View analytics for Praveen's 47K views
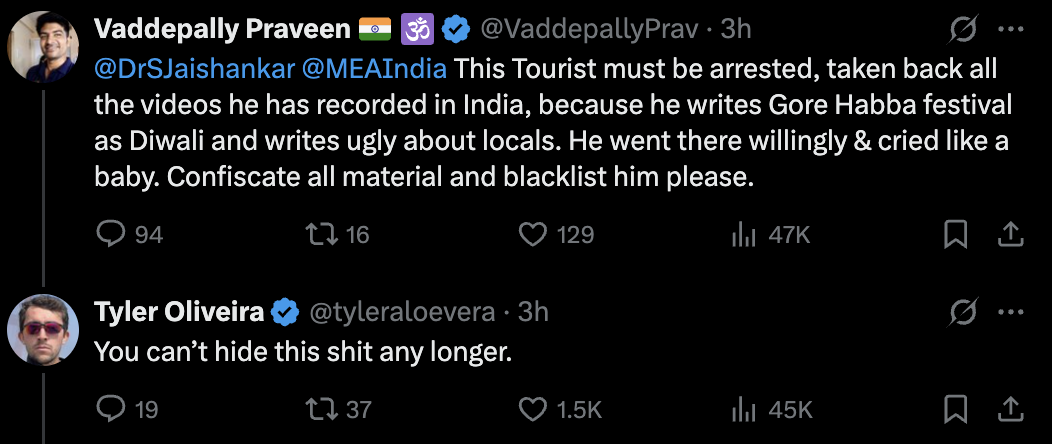The height and width of the screenshot is (444, 1052). [744, 234]
